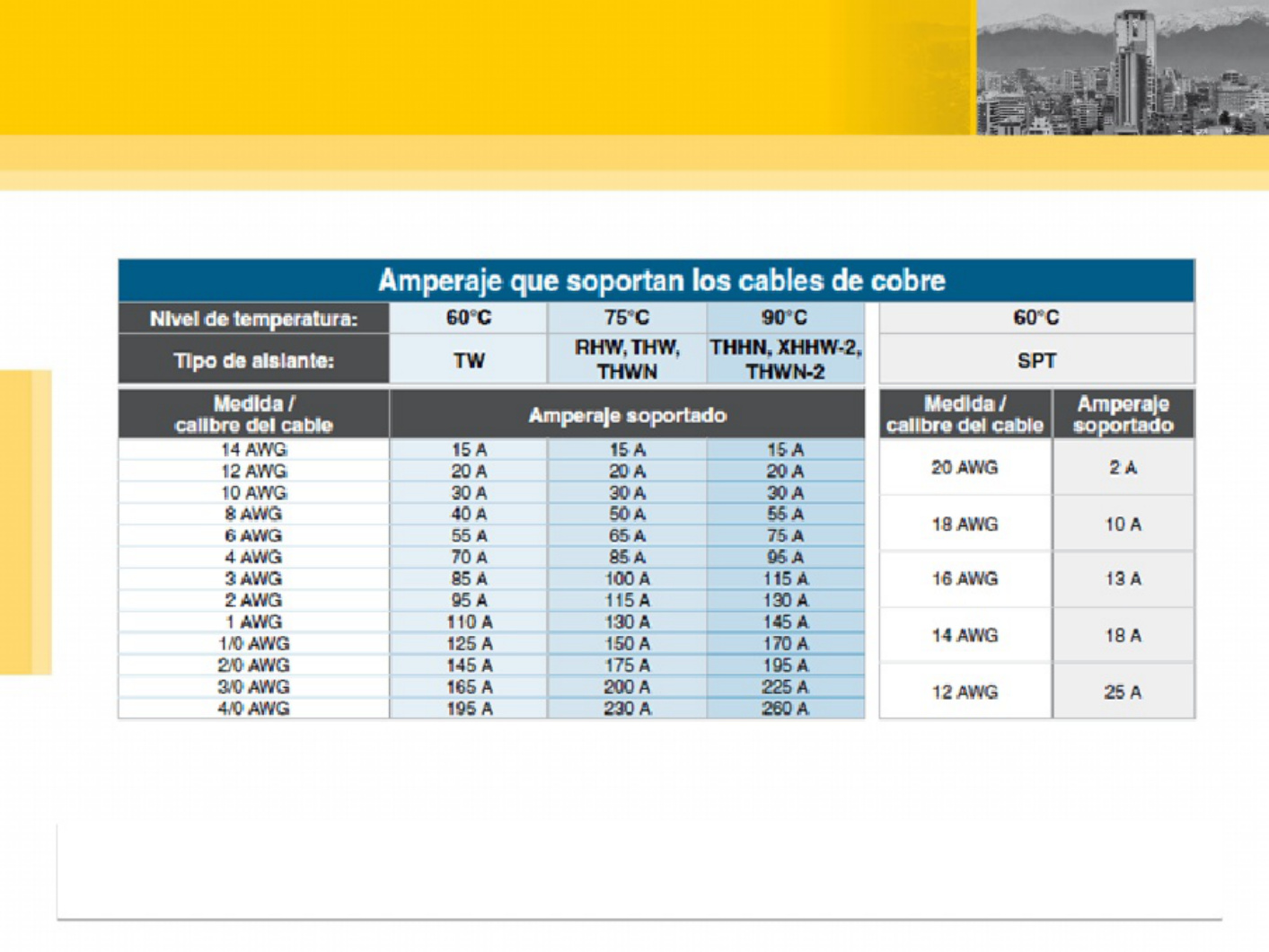Select the "1/0 AWG" row label
The image size is (1269, 952).
[x=253, y=644]
